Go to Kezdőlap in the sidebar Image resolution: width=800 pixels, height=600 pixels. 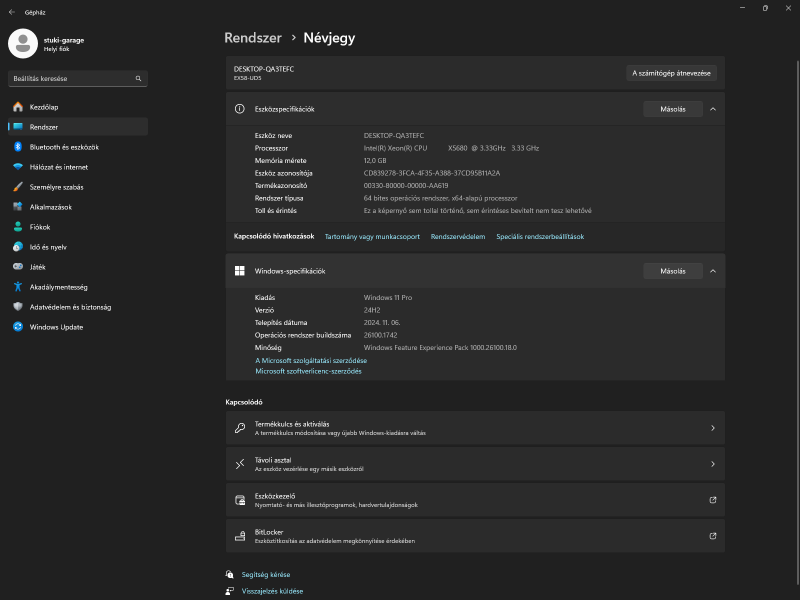[78, 107]
